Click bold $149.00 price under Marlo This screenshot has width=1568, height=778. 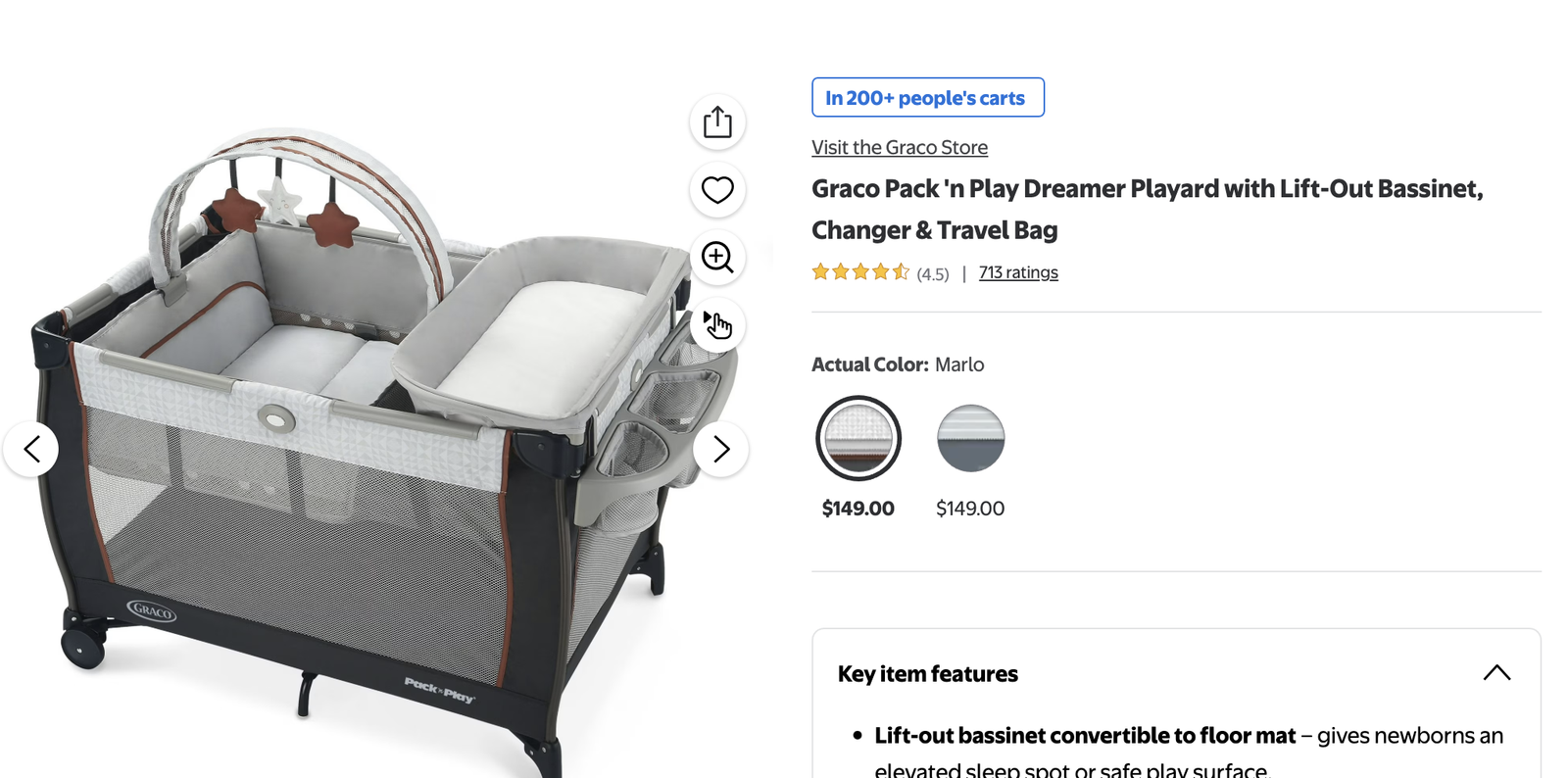(858, 509)
